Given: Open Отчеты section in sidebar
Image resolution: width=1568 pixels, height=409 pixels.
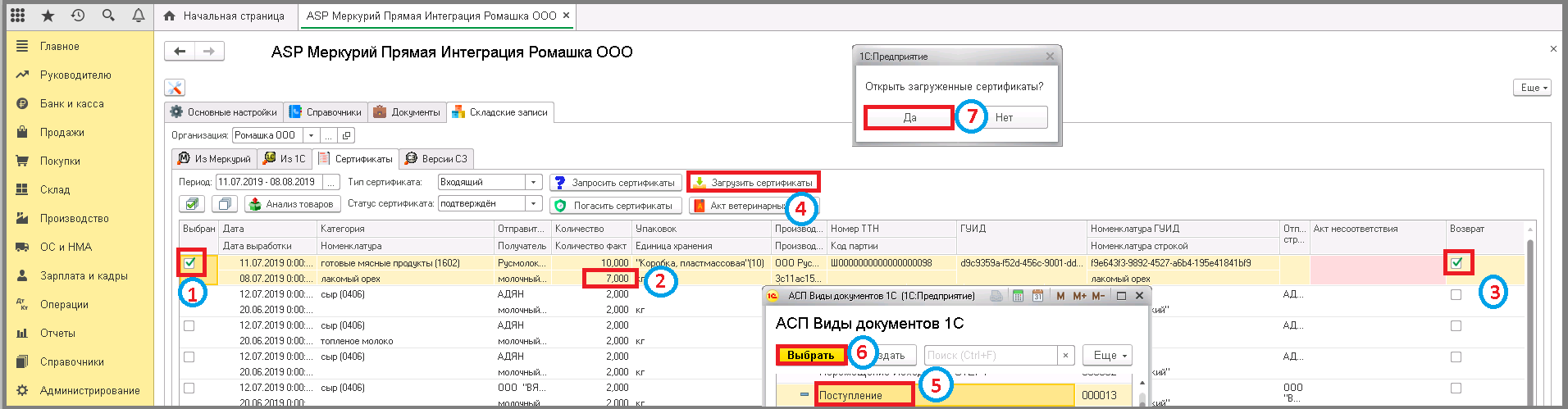Looking at the screenshot, I should [57, 334].
